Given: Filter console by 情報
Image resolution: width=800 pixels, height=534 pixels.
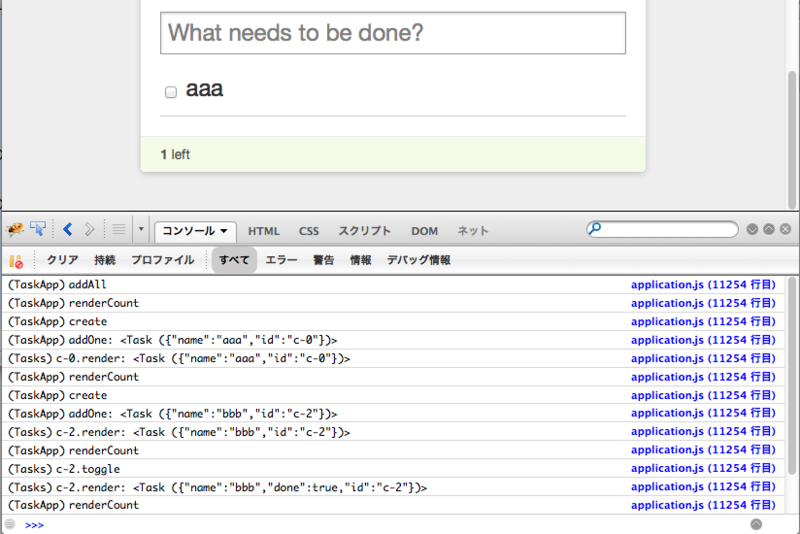Looking at the screenshot, I should 360,260.
